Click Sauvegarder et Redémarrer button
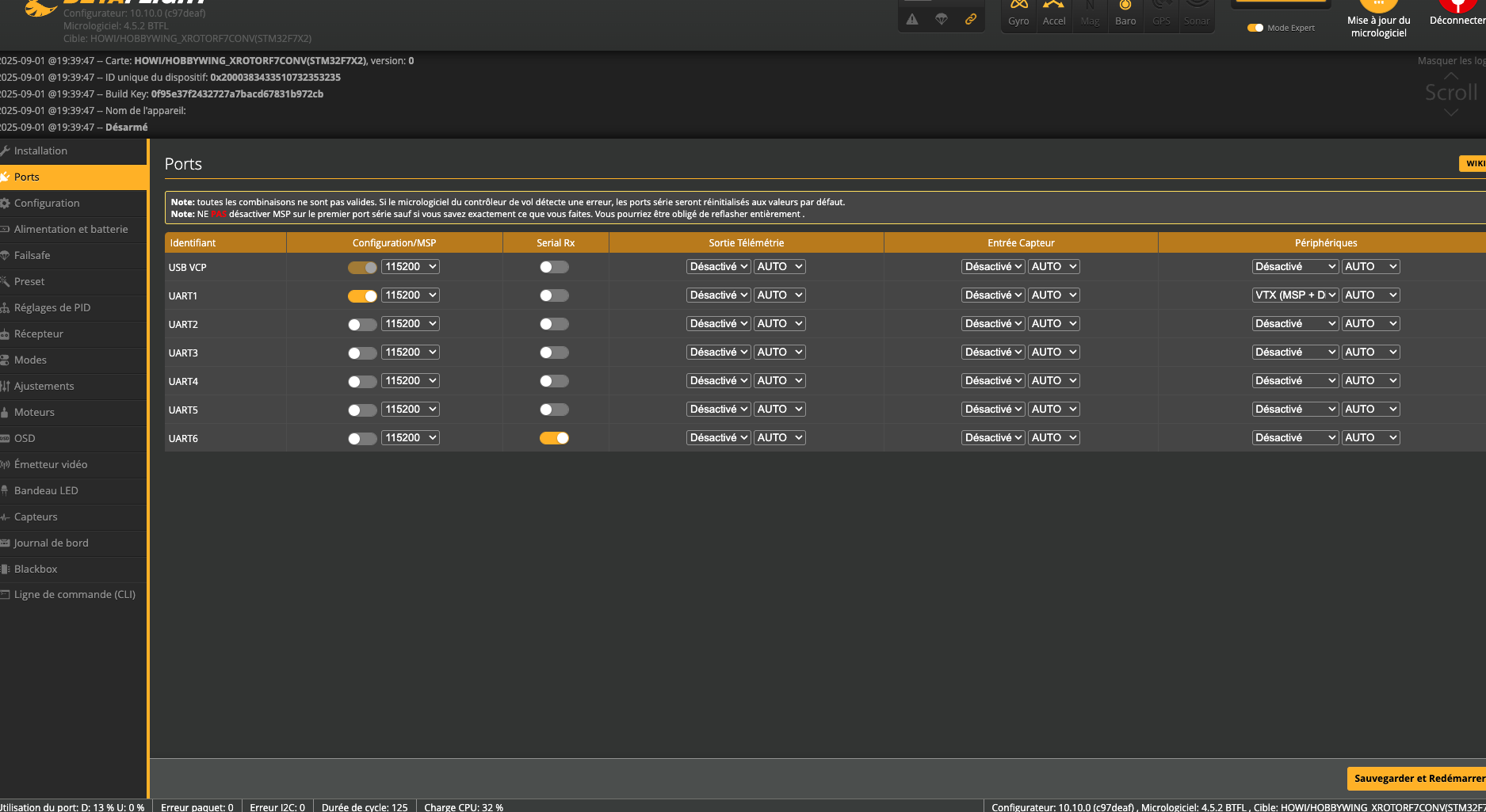The height and width of the screenshot is (812, 1486). pyautogui.click(x=1418, y=778)
